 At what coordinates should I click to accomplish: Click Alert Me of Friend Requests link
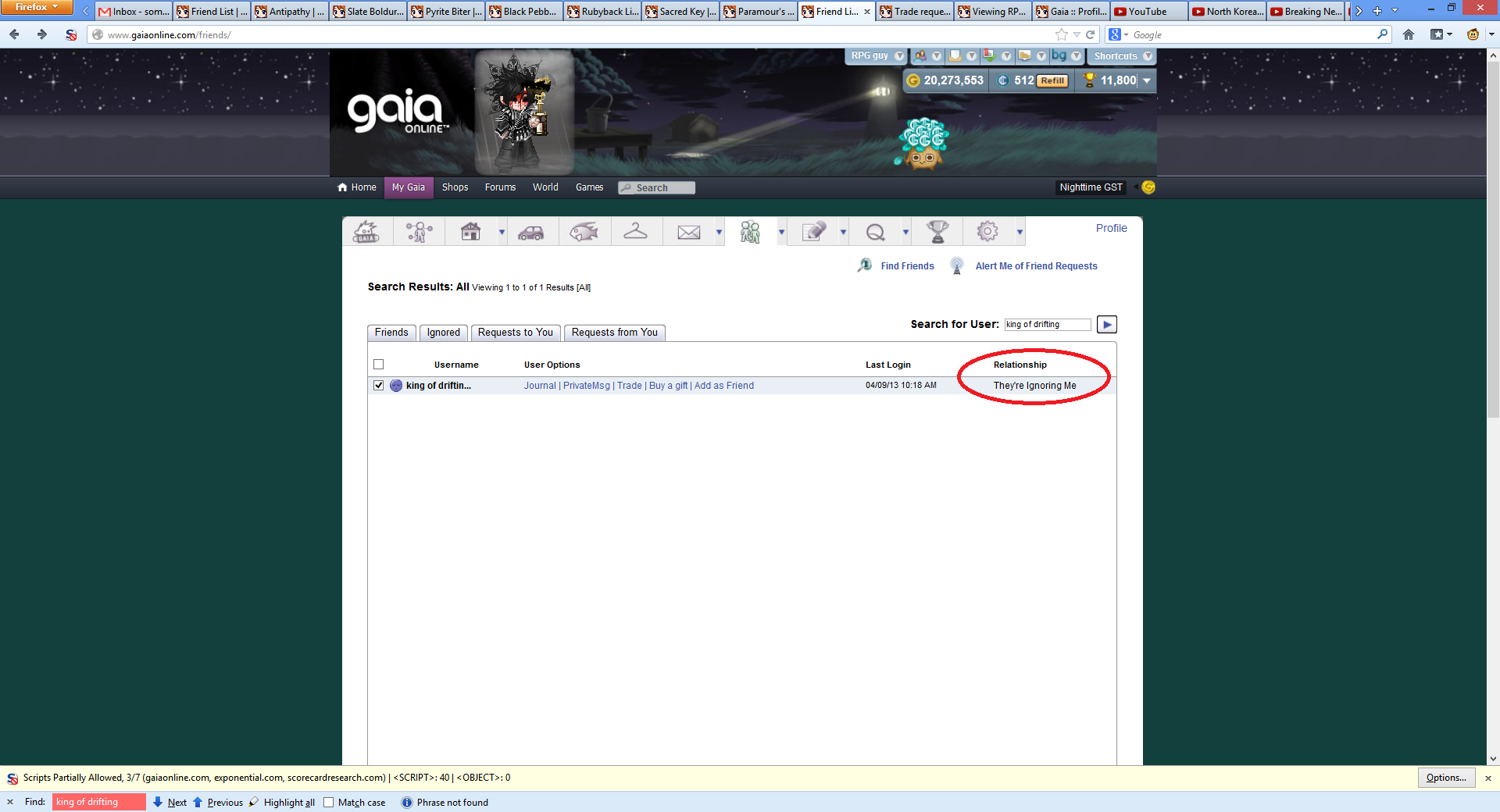click(x=1036, y=266)
